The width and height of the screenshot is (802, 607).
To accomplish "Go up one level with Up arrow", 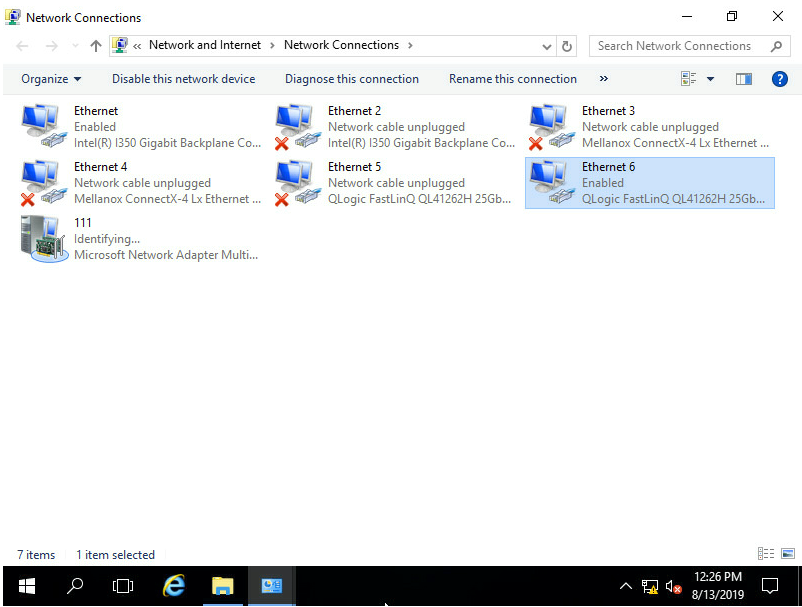I will coord(96,46).
